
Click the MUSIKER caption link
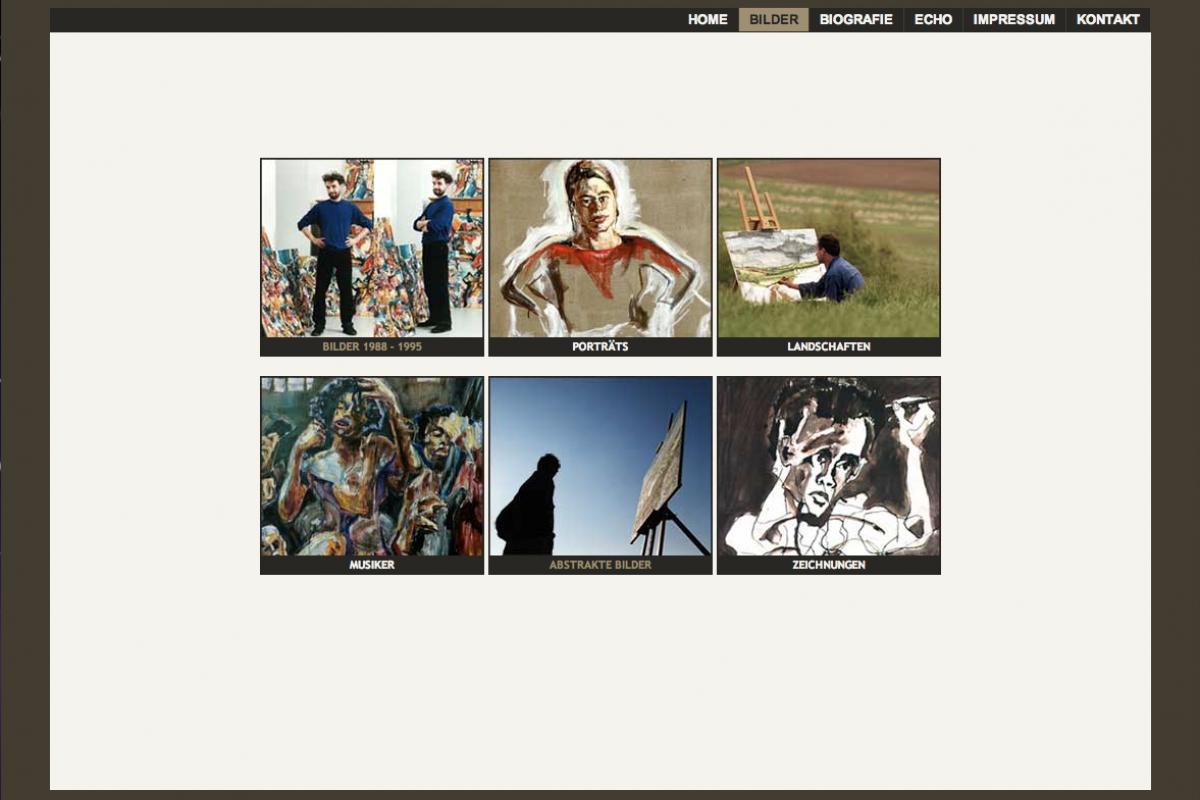tap(372, 565)
